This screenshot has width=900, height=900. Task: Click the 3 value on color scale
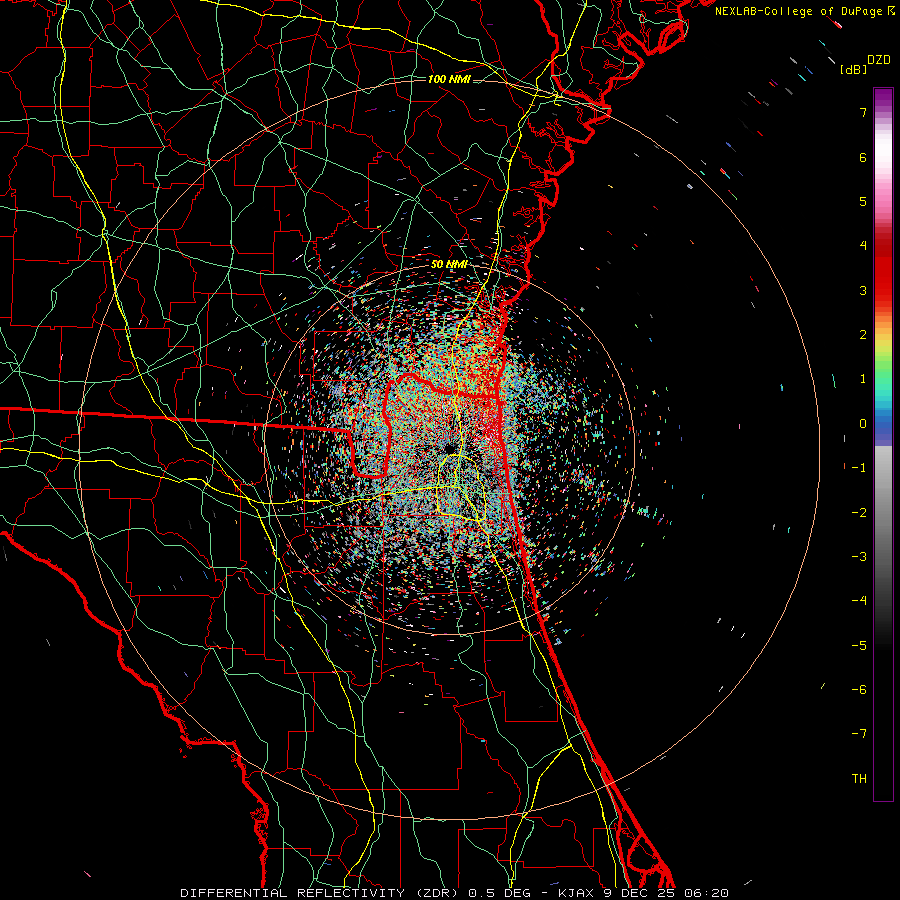(x=863, y=290)
